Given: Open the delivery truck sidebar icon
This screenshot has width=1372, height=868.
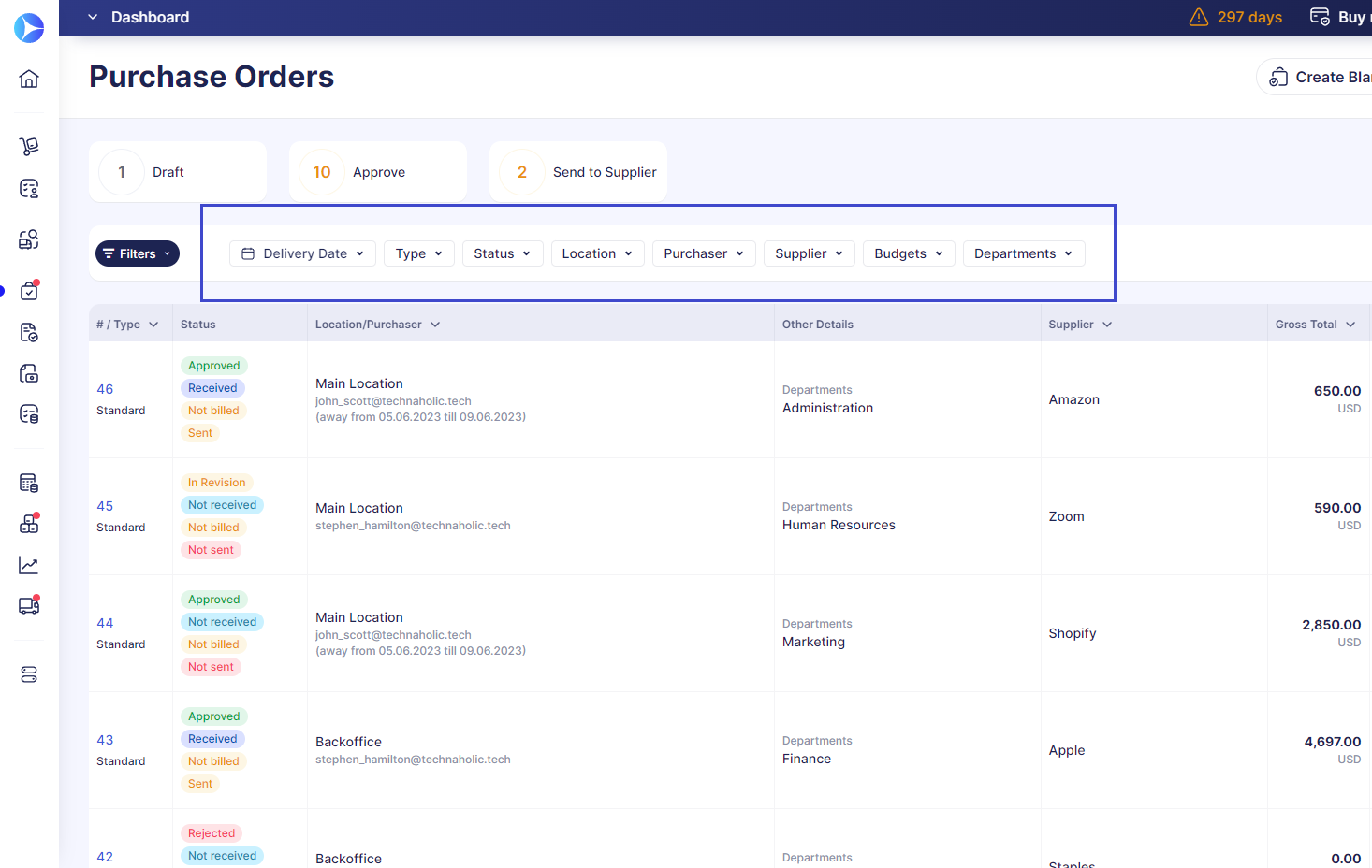Looking at the screenshot, I should 29,605.
